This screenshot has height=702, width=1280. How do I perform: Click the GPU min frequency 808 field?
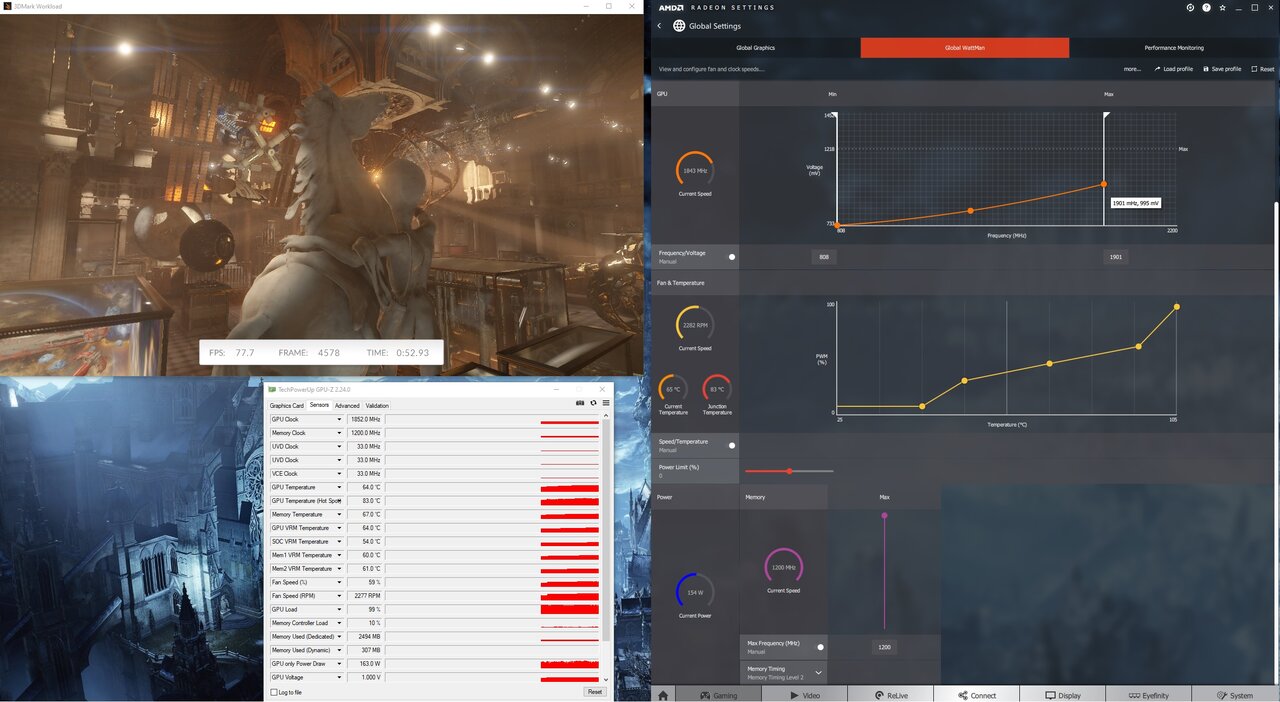[x=824, y=257]
